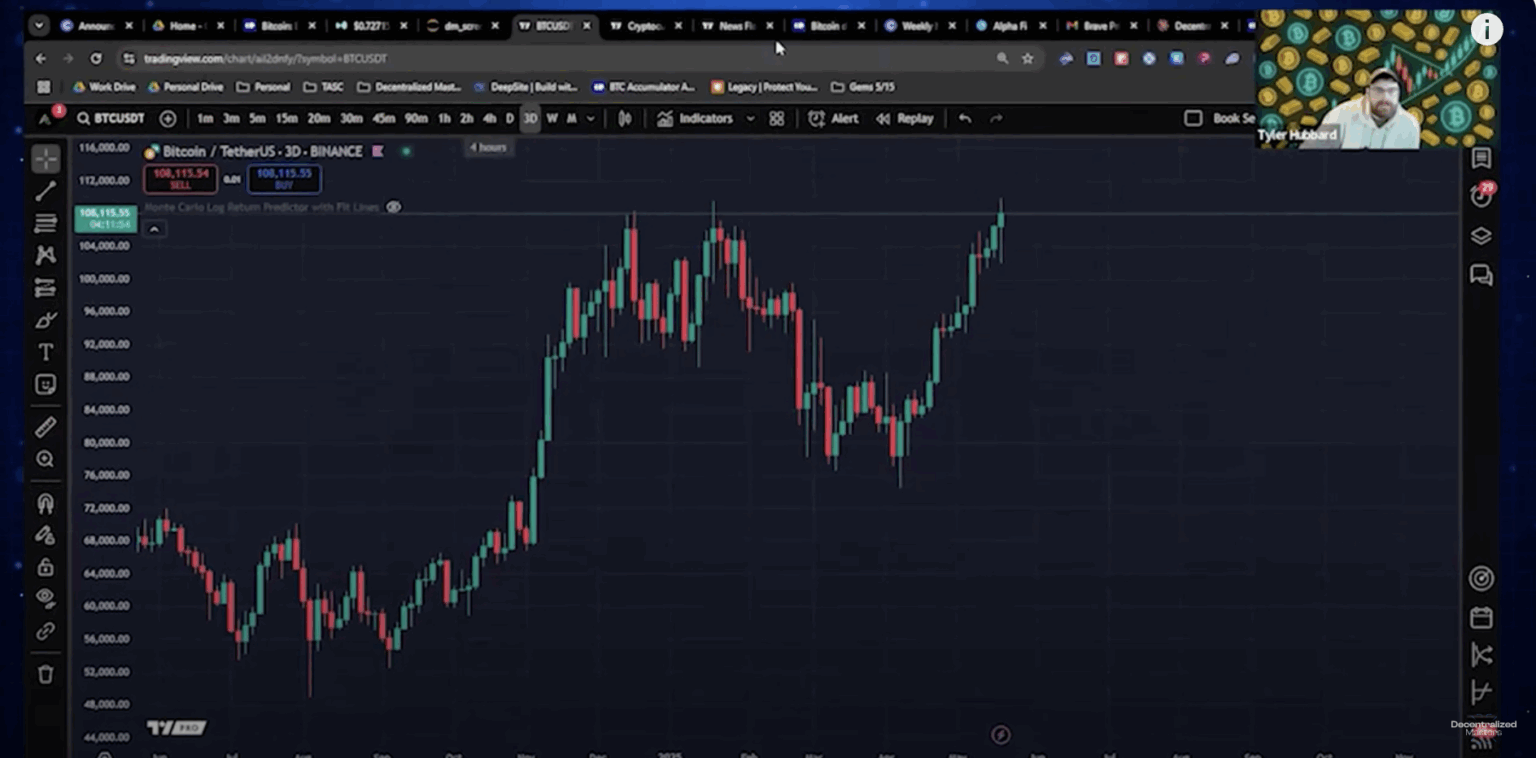Screen dimensions: 1536x758
Task: Open the Indicators favorites dropdown arrow
Action: click(x=751, y=118)
